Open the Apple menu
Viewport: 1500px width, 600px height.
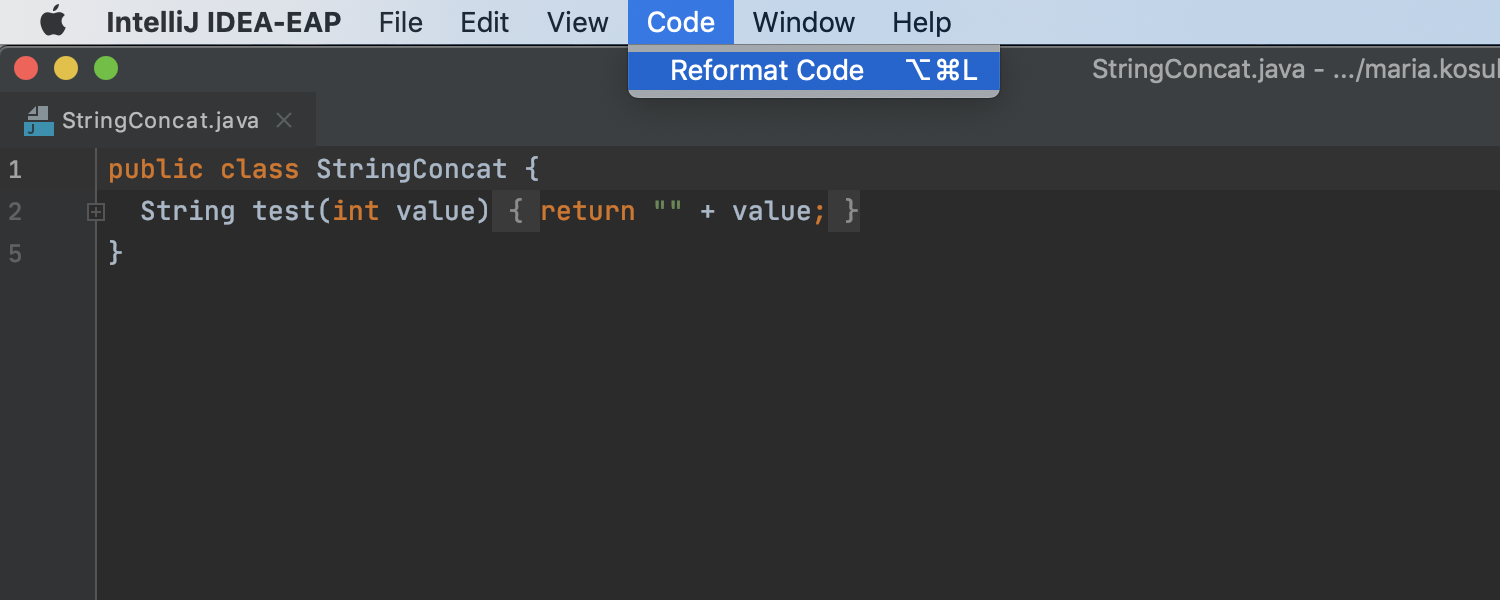click(52, 21)
